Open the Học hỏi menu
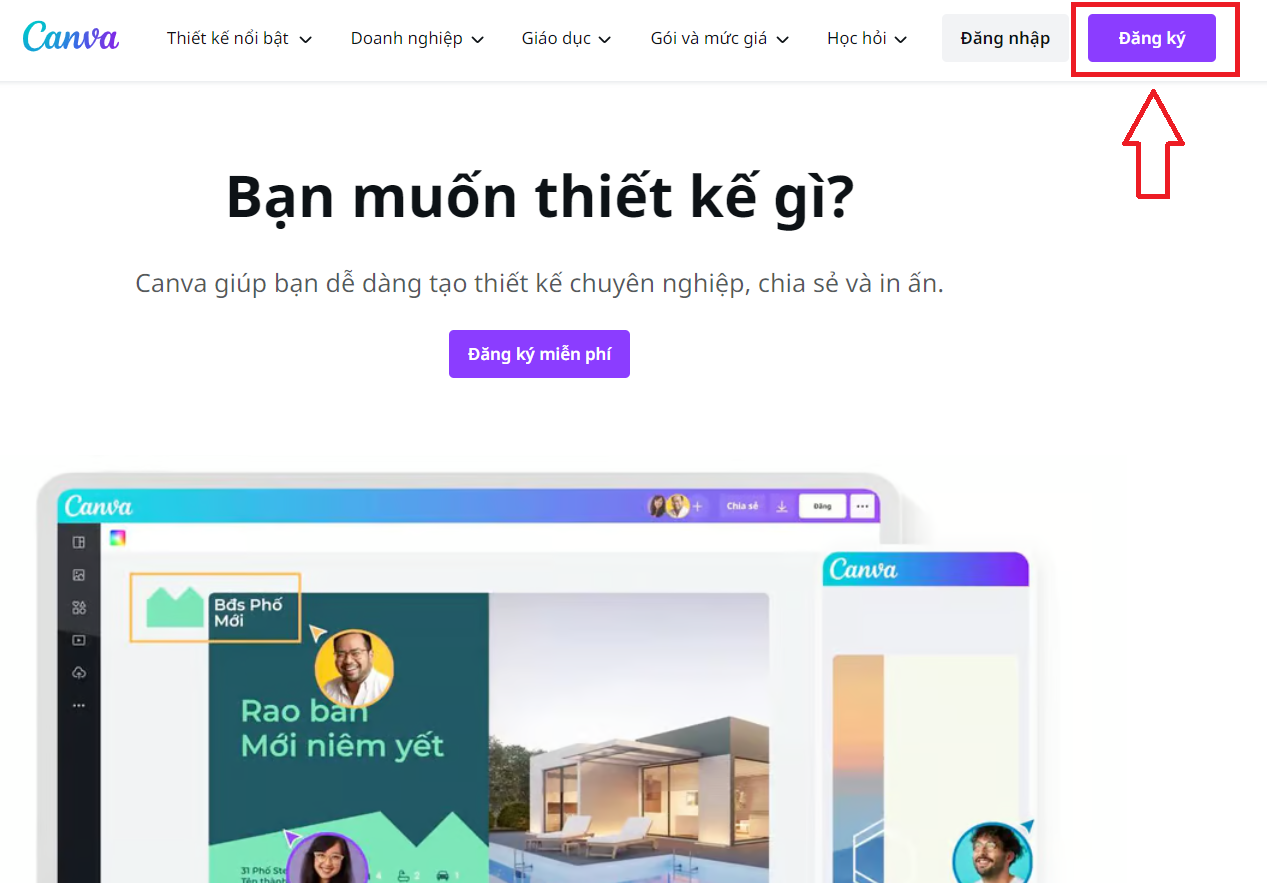This screenshot has width=1267, height=884. point(867,38)
